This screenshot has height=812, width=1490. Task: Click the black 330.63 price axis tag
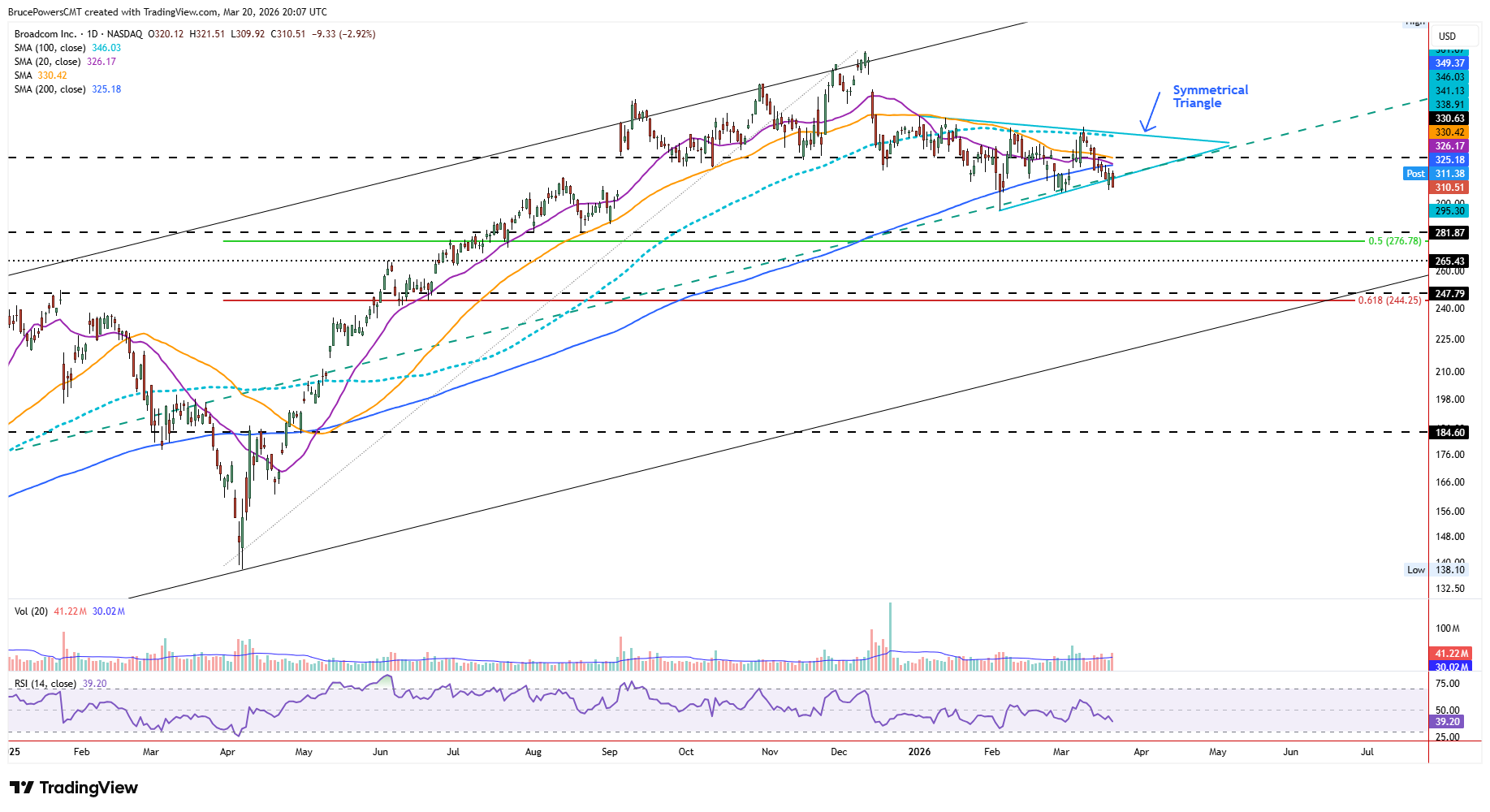[1450, 119]
